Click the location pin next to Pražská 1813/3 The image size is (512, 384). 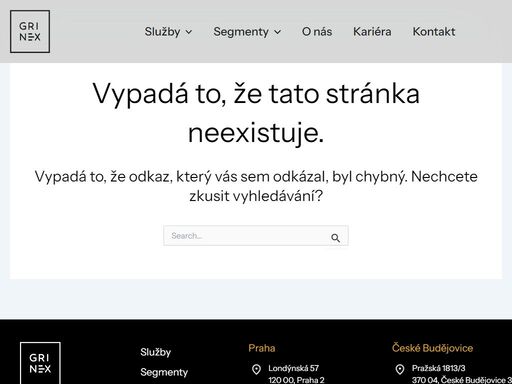[400, 369]
